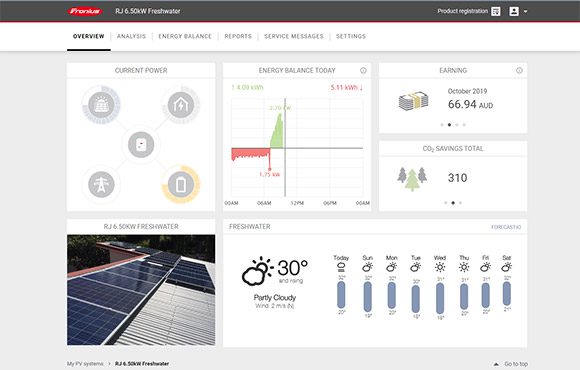
Task: Click Wednesday's temperature range bar
Action: click(440, 299)
